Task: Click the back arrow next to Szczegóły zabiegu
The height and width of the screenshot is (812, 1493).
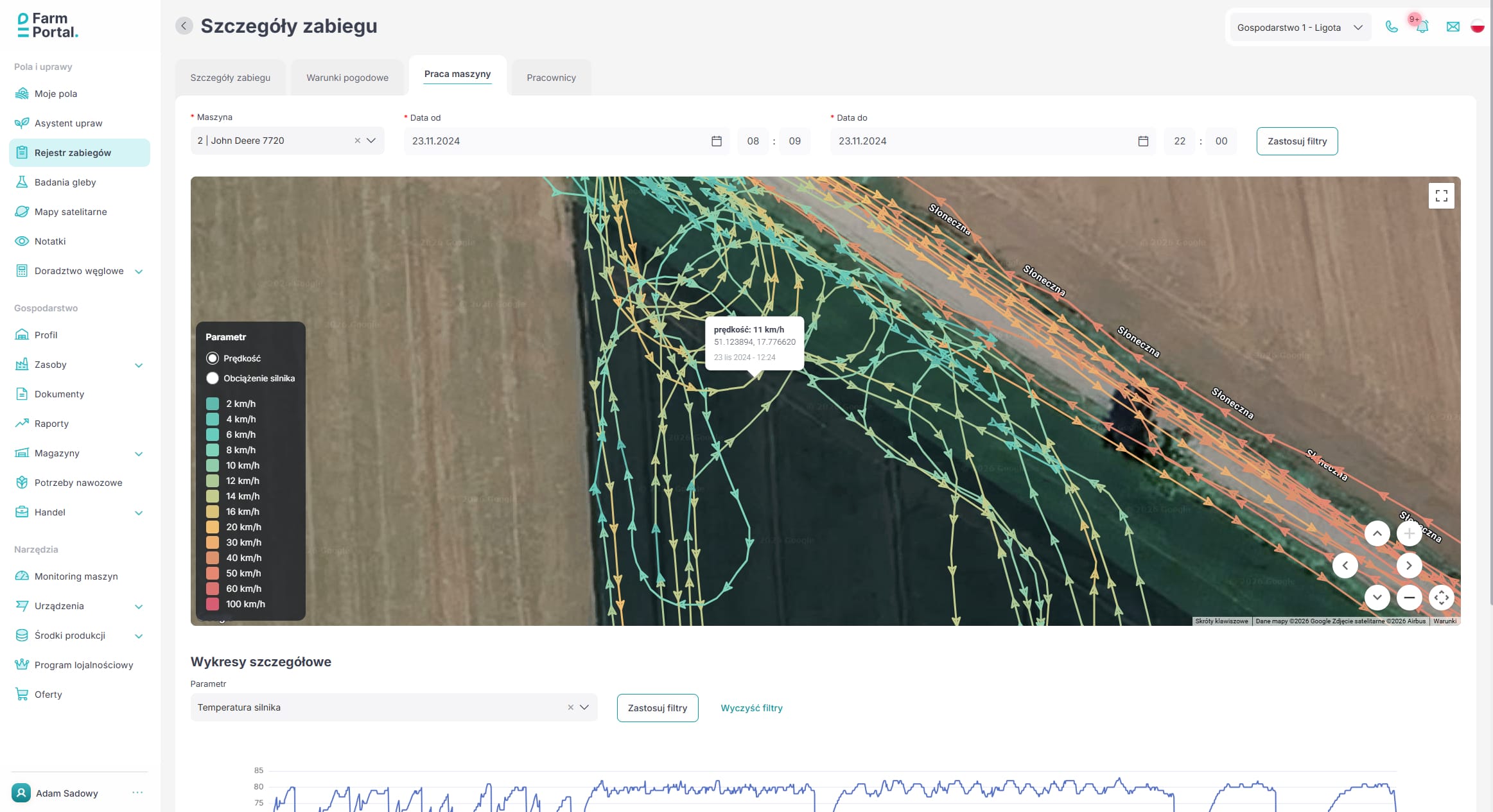Action: pyautogui.click(x=184, y=26)
